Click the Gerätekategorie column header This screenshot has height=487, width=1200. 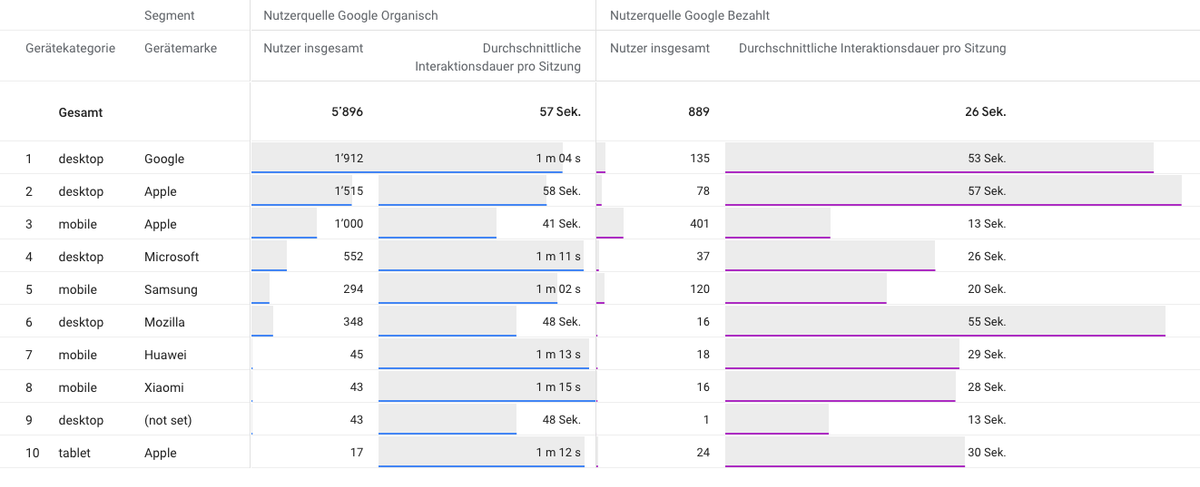pyautogui.click(x=70, y=48)
